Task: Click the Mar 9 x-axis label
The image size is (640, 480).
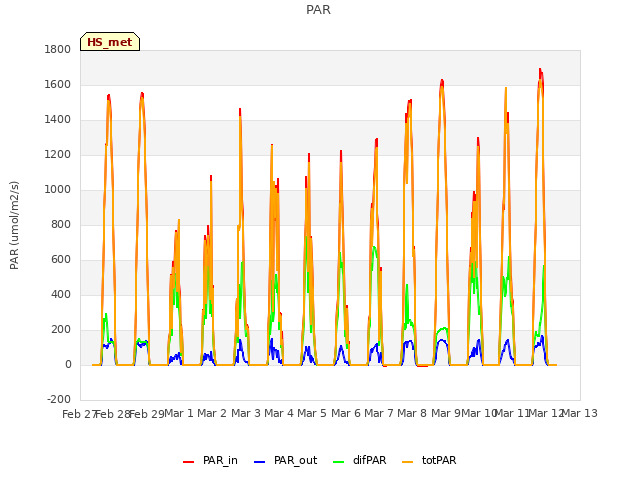Action: pyautogui.click(x=446, y=414)
